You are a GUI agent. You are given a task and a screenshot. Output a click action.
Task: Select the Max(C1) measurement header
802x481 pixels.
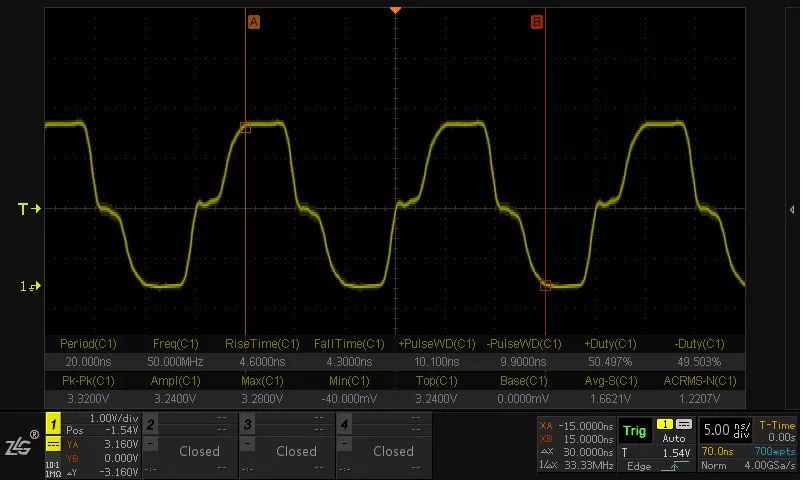[262, 381]
